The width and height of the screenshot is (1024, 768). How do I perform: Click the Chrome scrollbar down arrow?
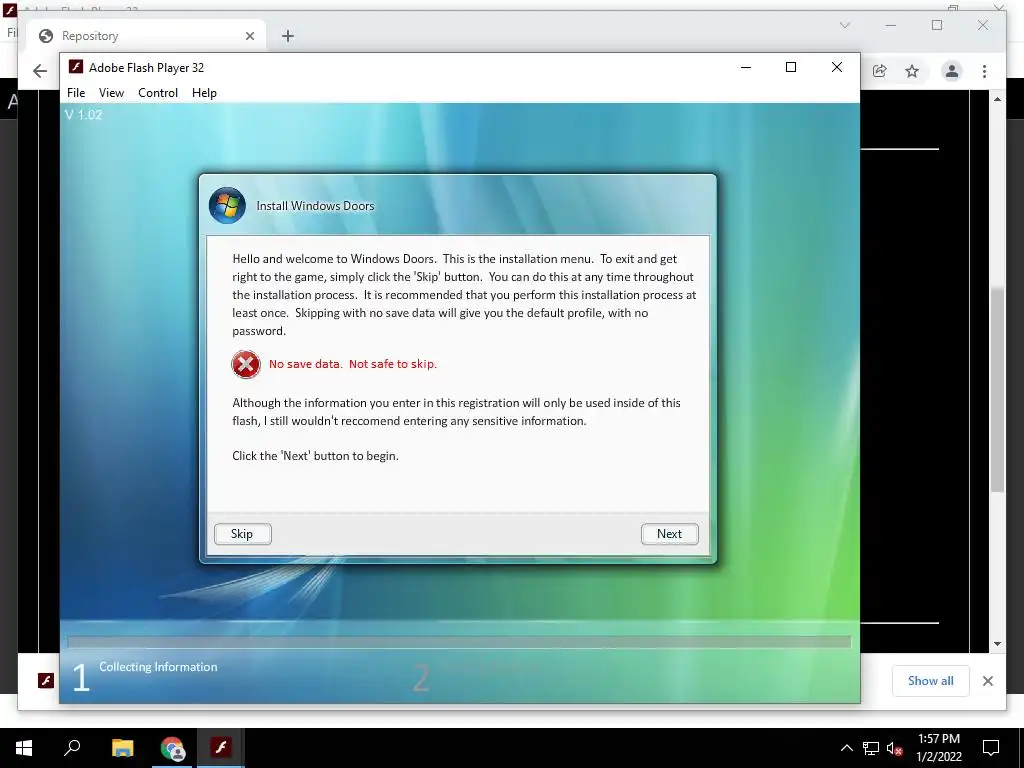[x=997, y=644]
